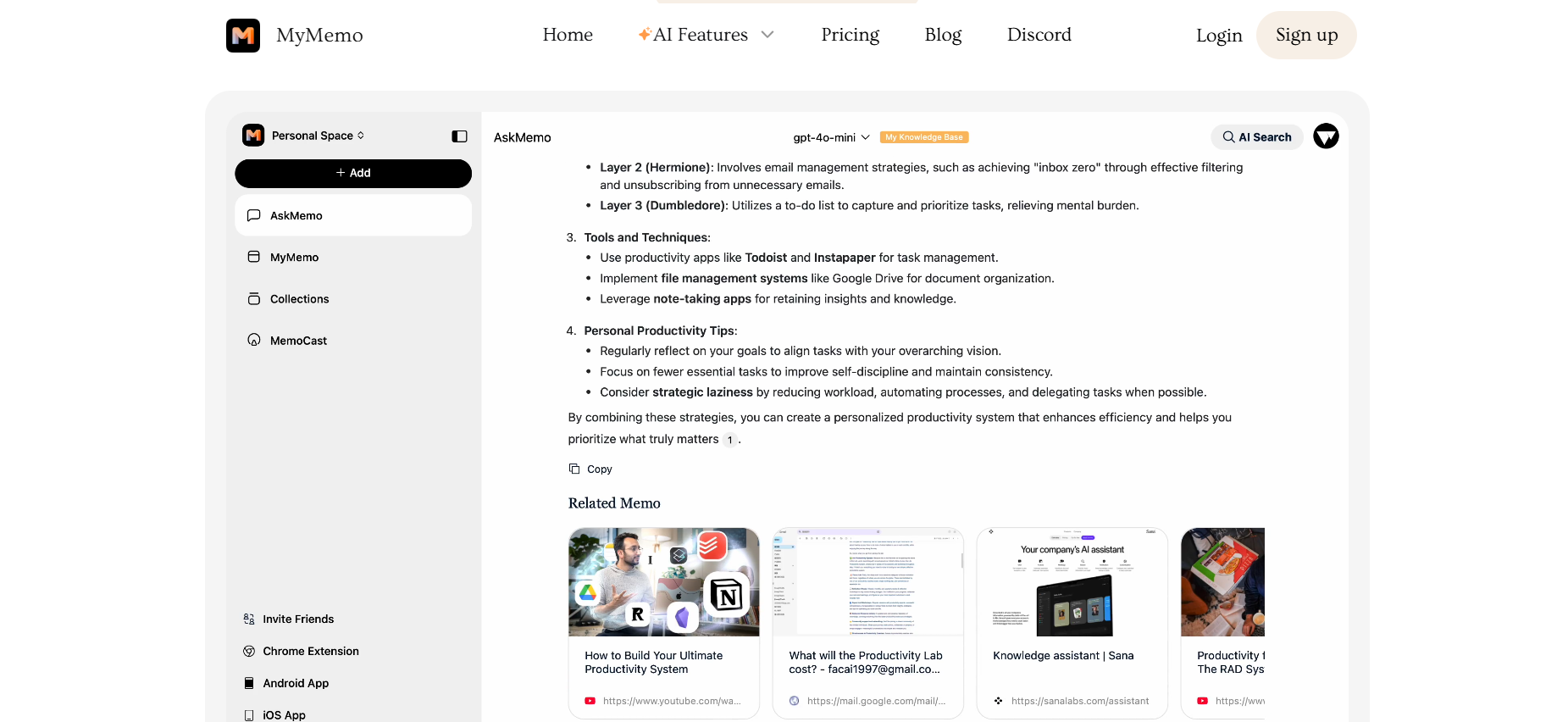Screen dimensions: 1568x722
Task: Copy the answer using the Copy button
Action: click(x=590, y=469)
